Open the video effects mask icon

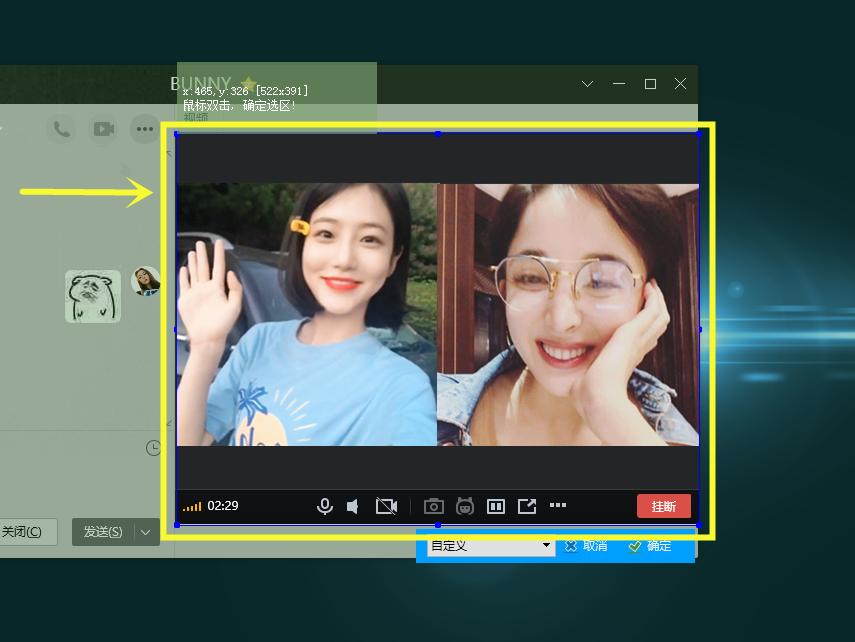[464, 507]
